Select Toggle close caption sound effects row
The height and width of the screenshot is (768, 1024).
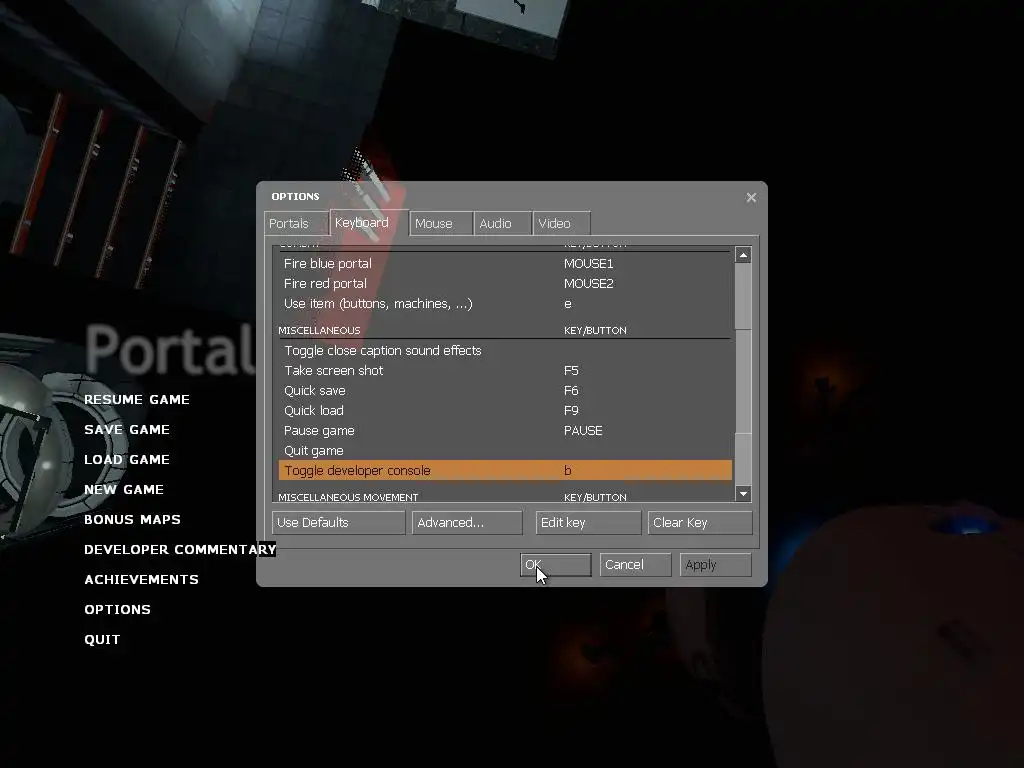click(x=505, y=351)
